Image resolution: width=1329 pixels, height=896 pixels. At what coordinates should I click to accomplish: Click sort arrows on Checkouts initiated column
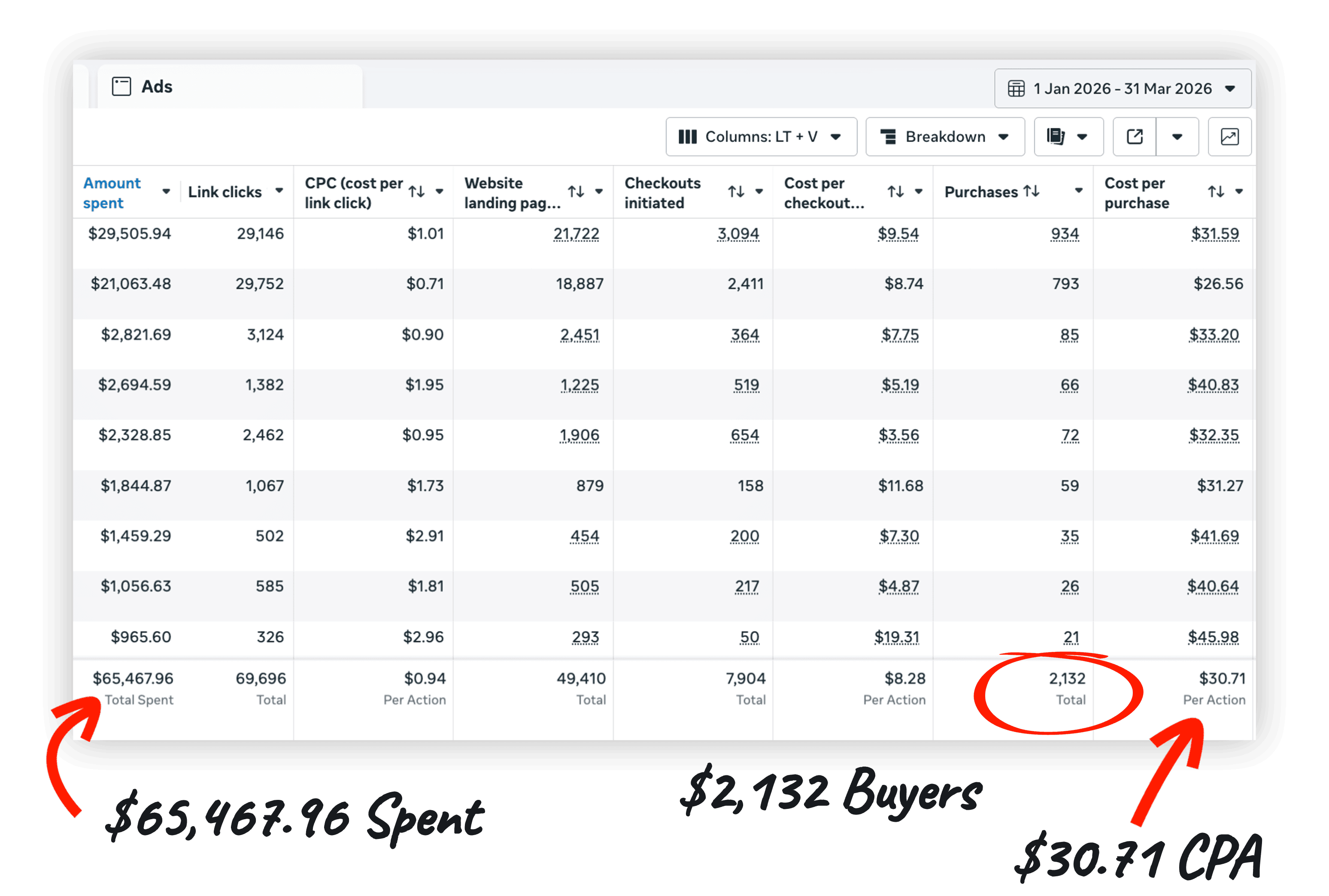click(x=736, y=191)
